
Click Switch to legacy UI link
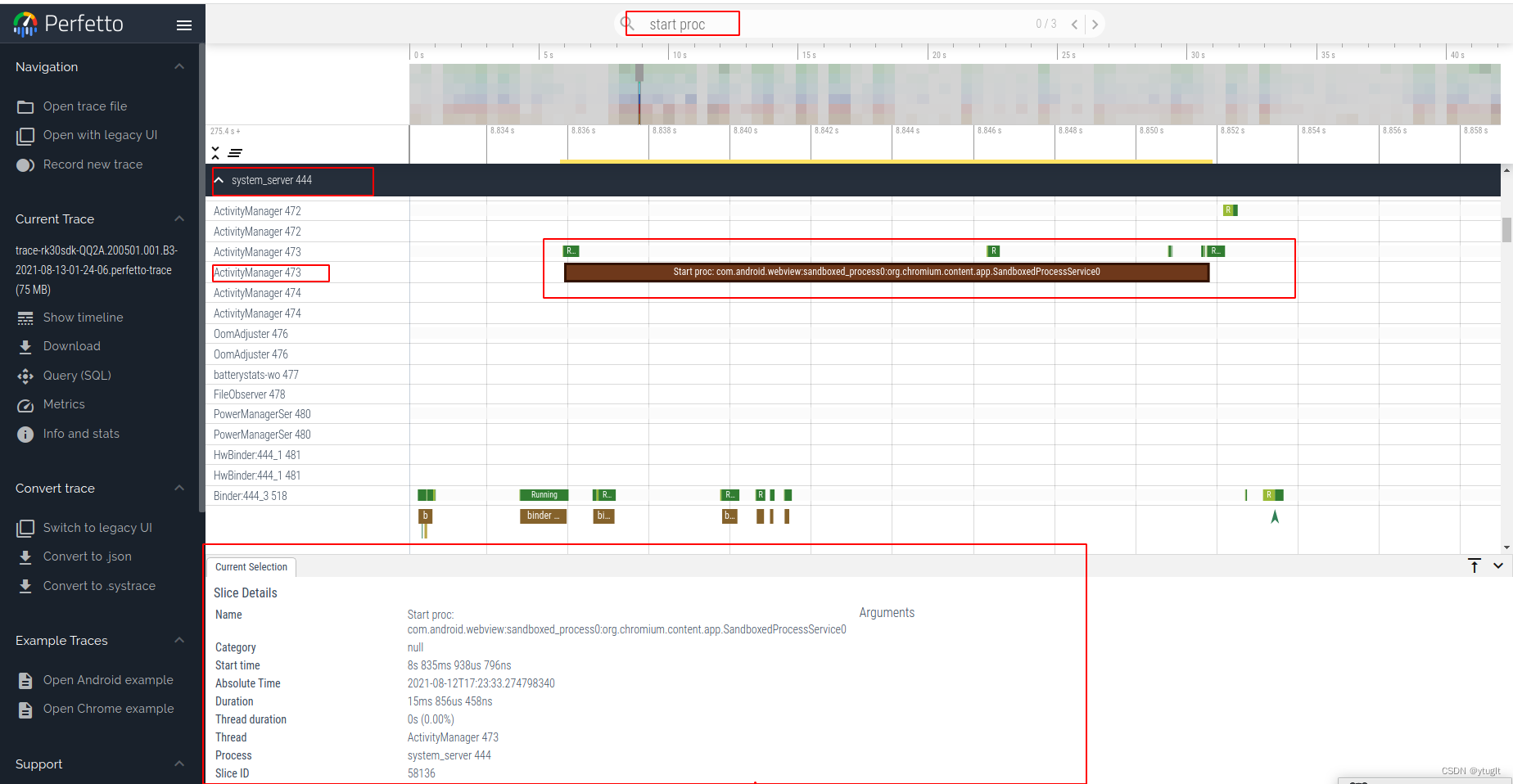click(97, 528)
